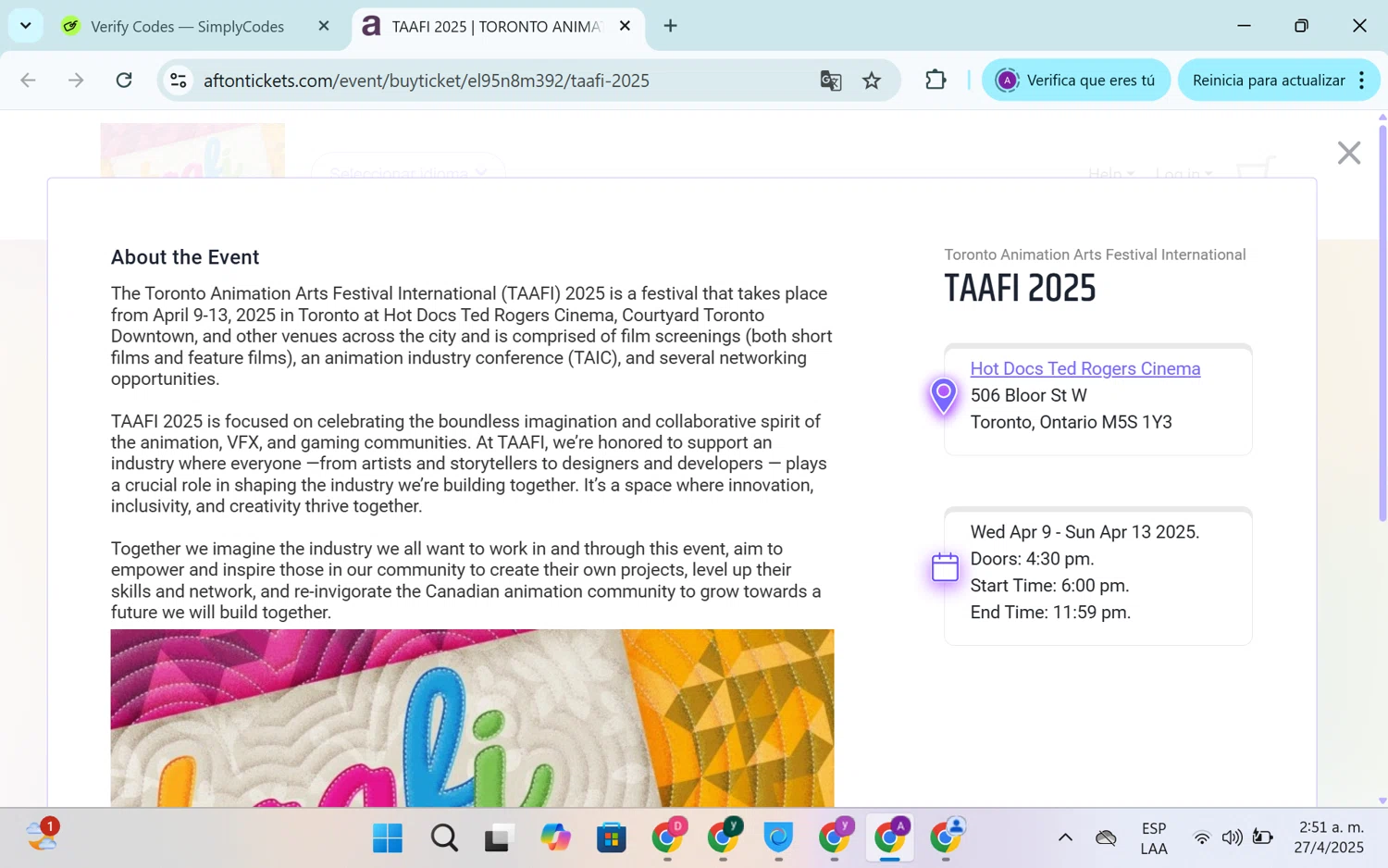Open the weather widget on the taskbar
This screenshot has width=1388, height=868.
point(42,836)
